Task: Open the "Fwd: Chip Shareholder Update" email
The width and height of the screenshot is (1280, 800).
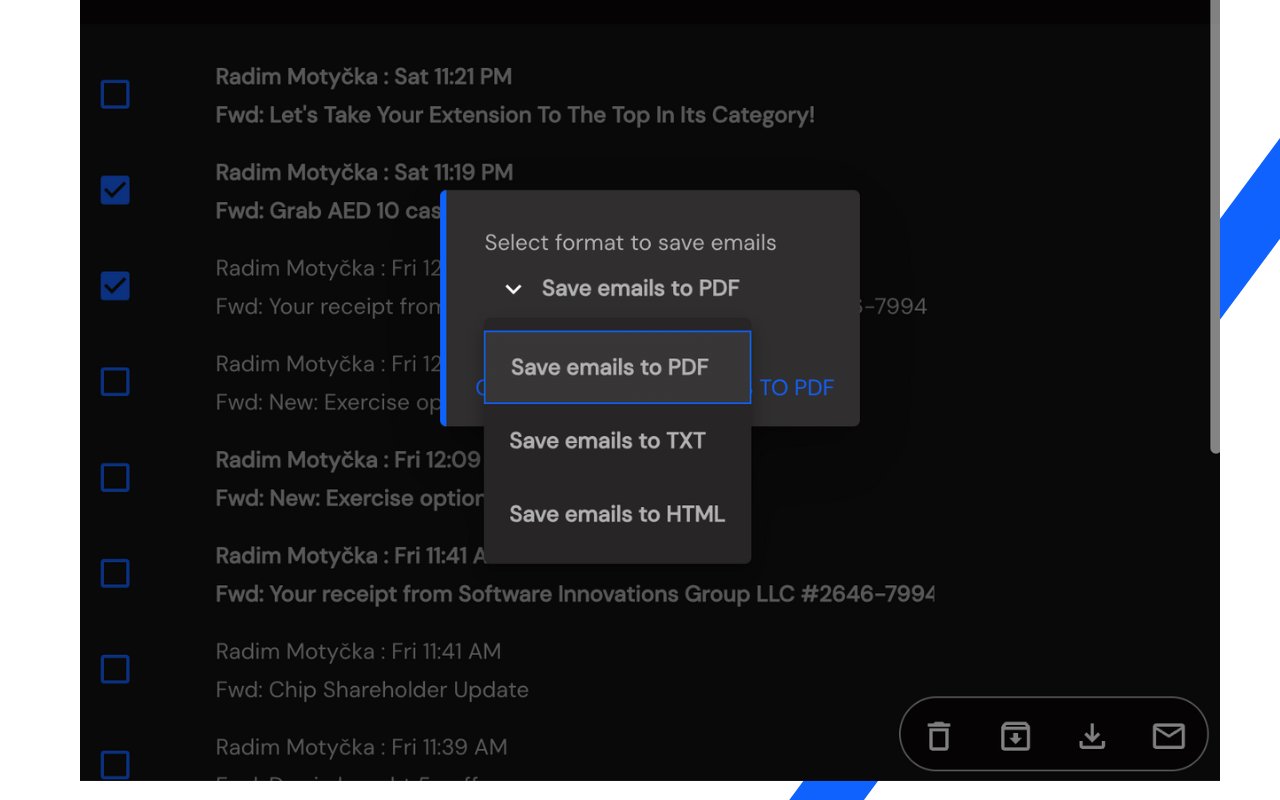Action: pos(372,690)
